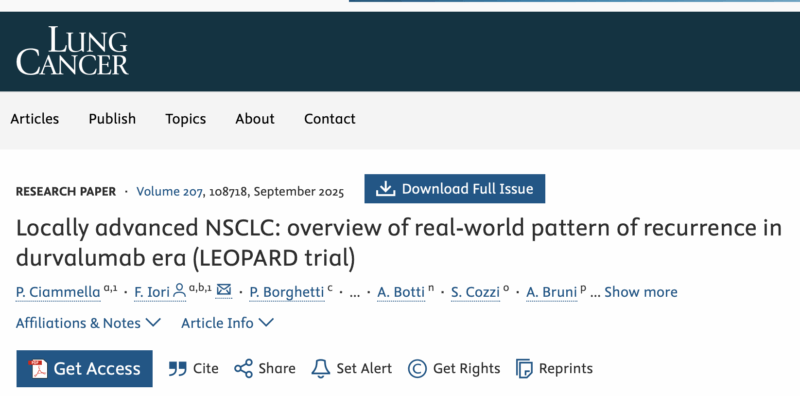Click the Lung Cancer journal logo
Screen dimensions: 800x396
coord(72,51)
